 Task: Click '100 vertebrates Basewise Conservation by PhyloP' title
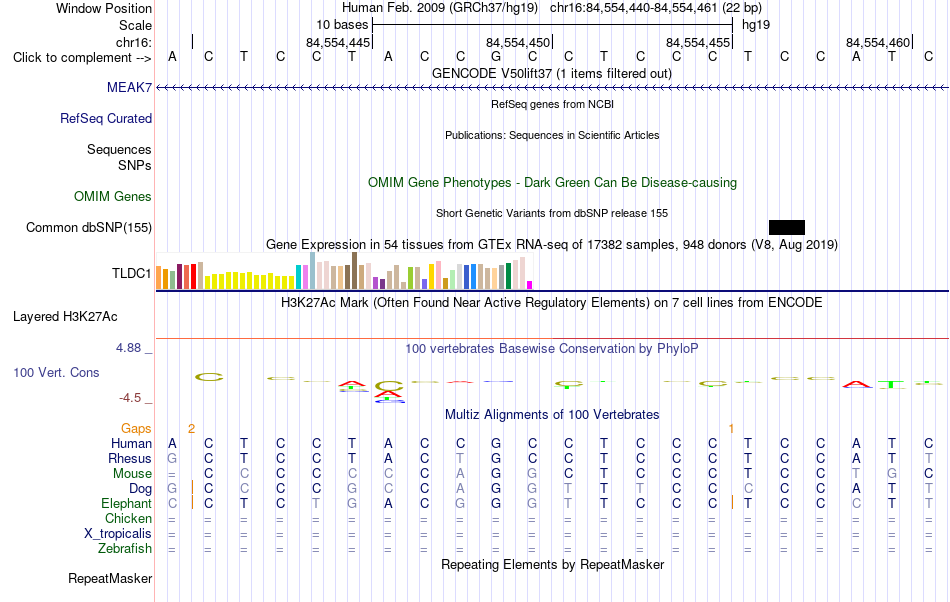click(x=552, y=348)
